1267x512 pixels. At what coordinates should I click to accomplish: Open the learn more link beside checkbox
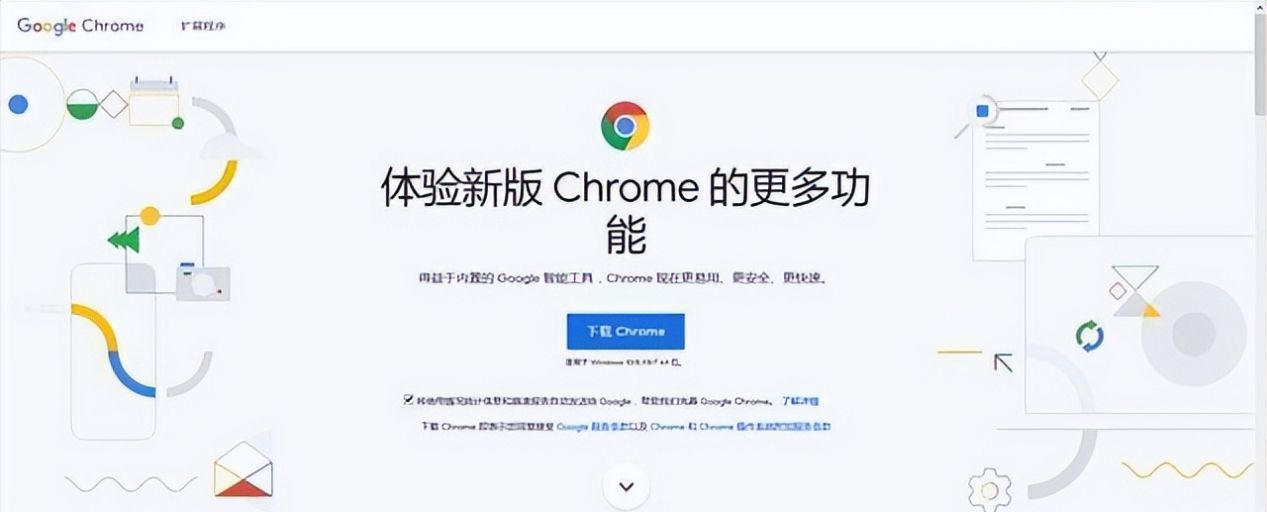800,400
